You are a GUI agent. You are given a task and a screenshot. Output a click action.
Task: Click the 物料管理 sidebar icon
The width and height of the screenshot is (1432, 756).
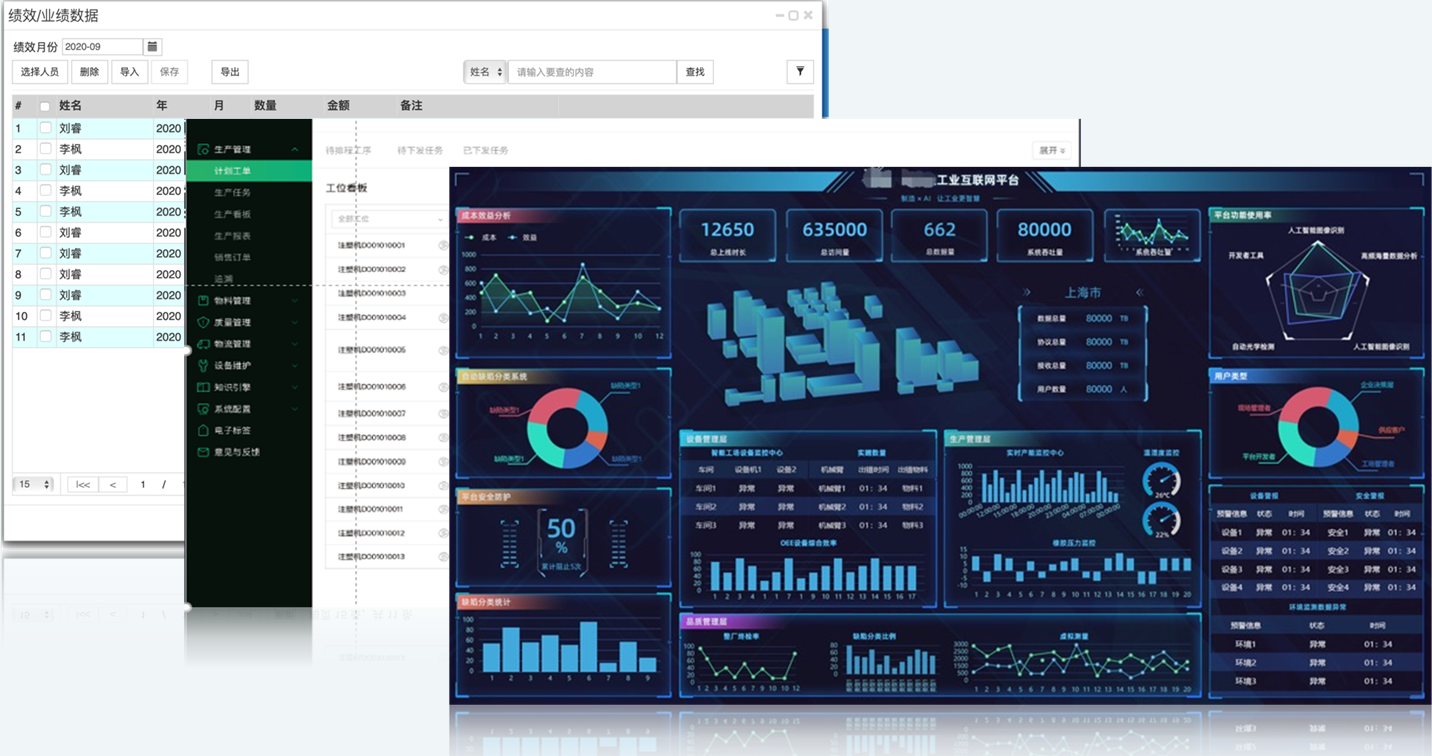[203, 301]
